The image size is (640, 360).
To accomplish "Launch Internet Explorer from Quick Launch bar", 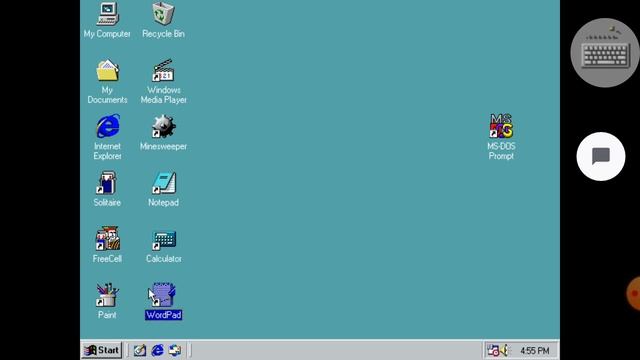I will point(158,350).
